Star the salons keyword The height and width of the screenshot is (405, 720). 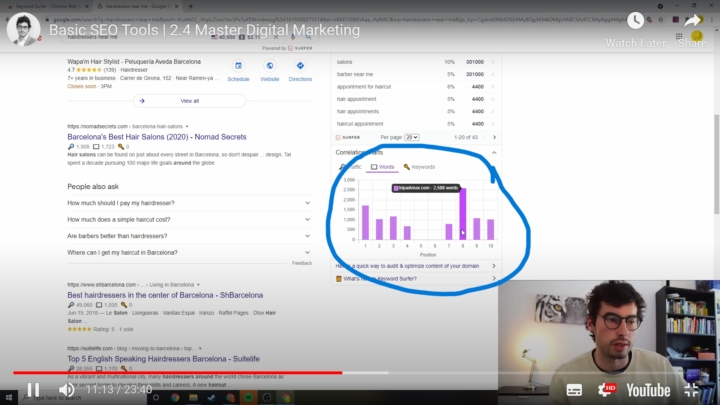pos(493,62)
